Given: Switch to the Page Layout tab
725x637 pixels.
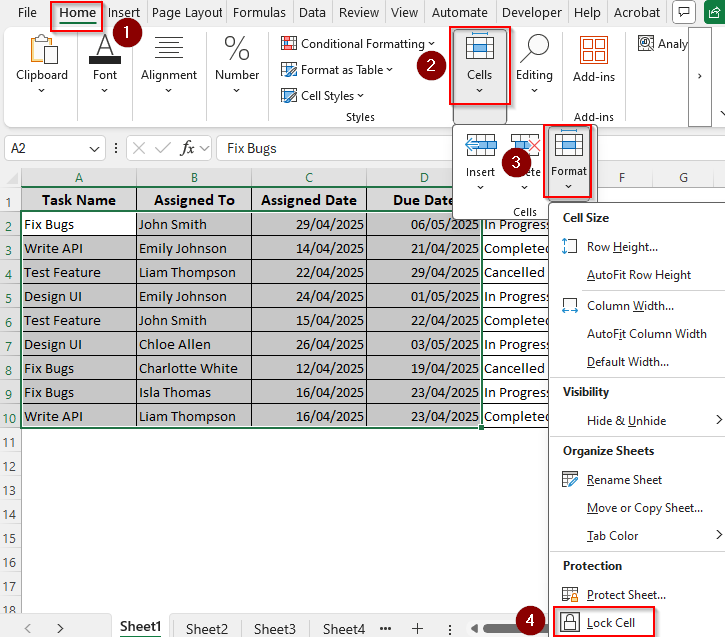Looking at the screenshot, I should click(186, 13).
